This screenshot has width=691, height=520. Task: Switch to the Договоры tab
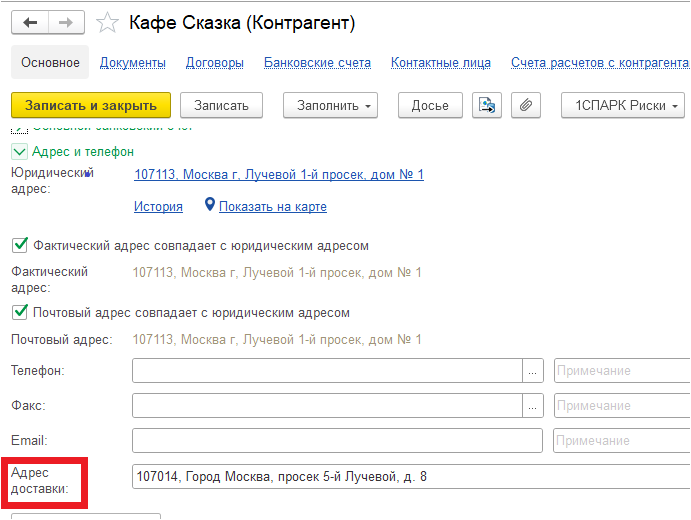click(x=215, y=63)
